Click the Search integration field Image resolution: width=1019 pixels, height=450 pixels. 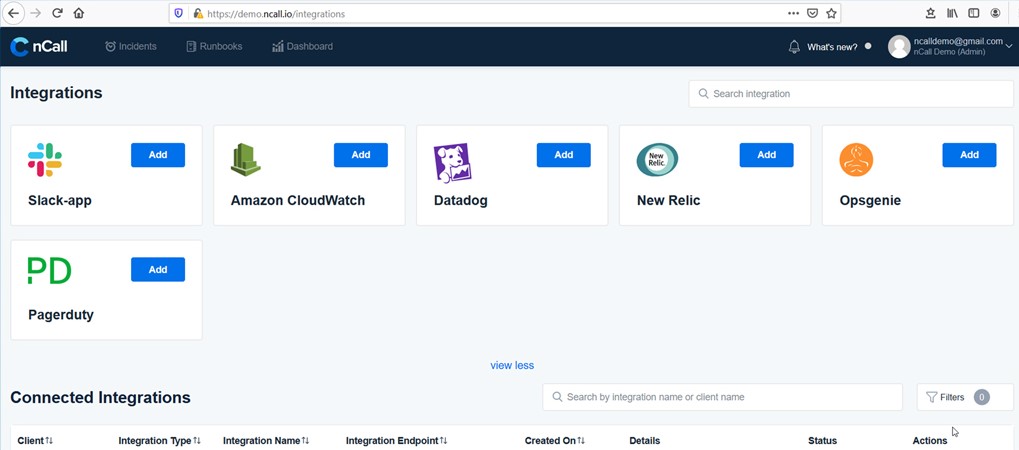tap(851, 94)
